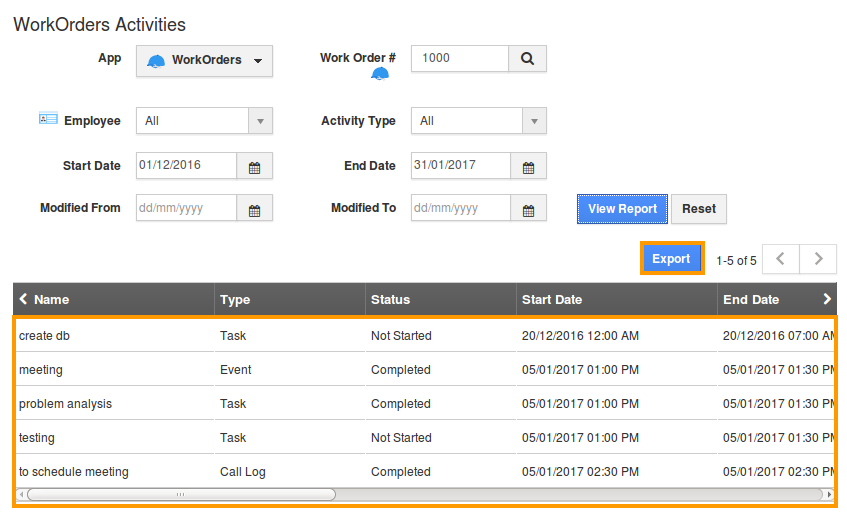
Task: Click the Work Order # field containing 1000
Action: [460, 58]
